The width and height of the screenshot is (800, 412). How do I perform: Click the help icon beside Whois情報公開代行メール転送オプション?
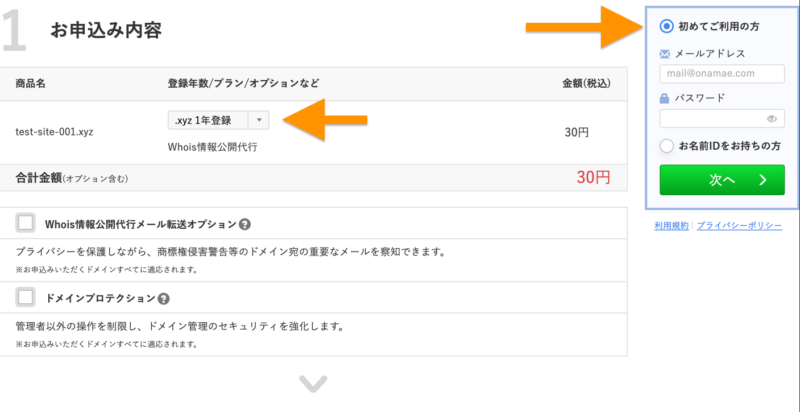[x=245, y=224]
